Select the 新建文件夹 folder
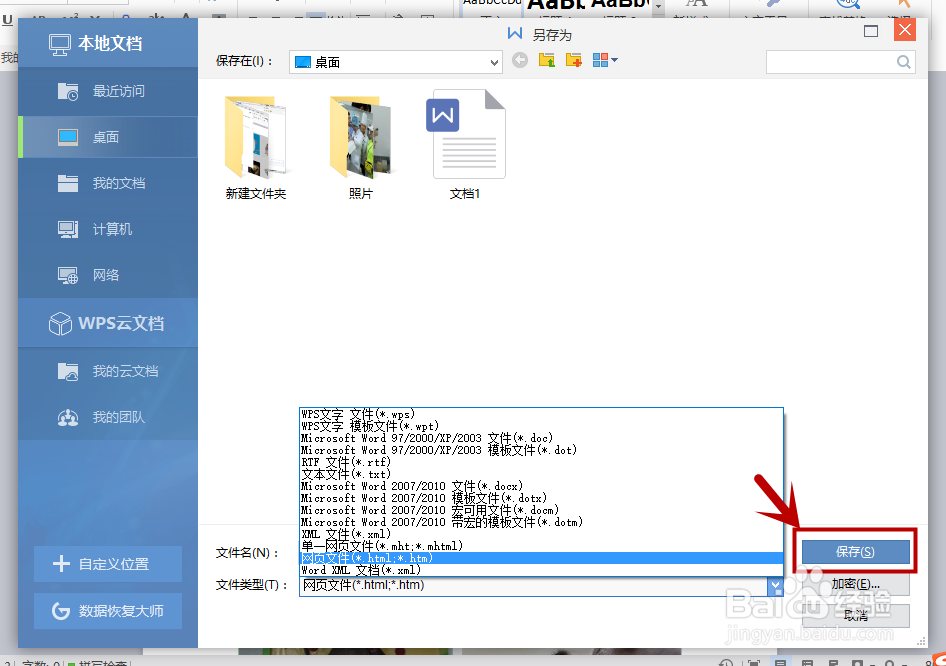946x666 pixels. coord(256,147)
